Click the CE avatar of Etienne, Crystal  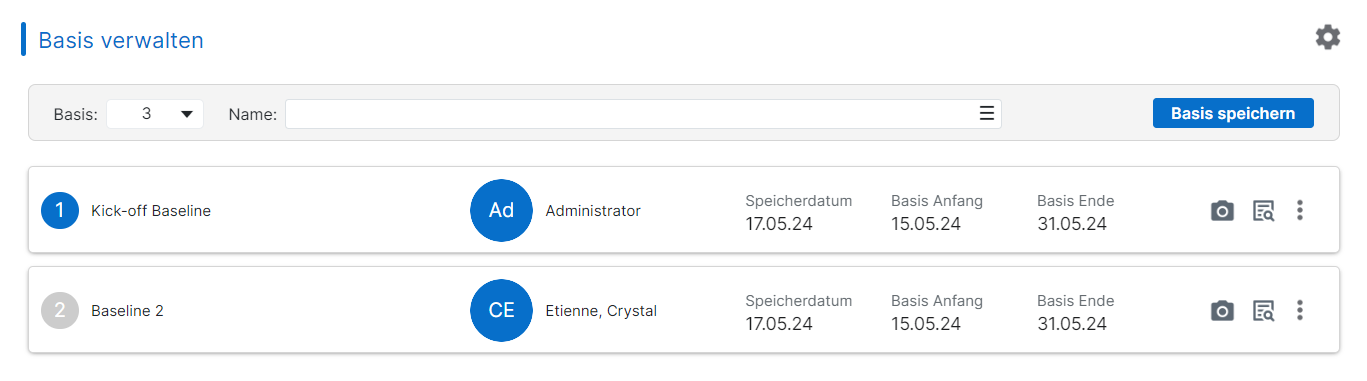501,310
